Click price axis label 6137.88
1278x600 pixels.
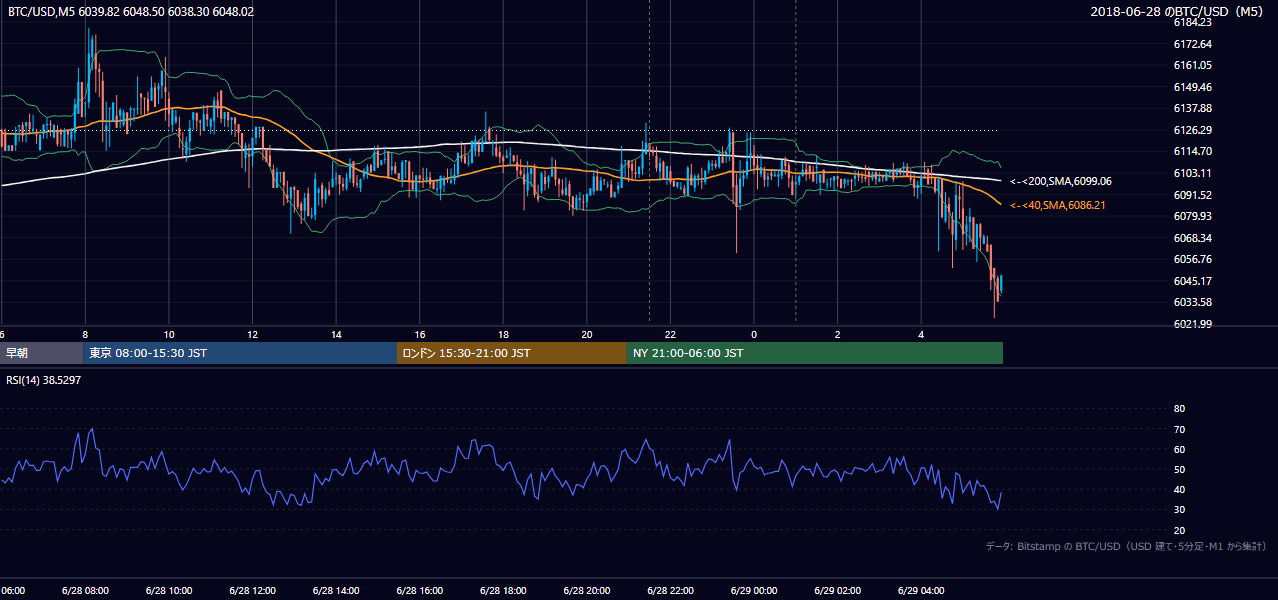point(1192,108)
